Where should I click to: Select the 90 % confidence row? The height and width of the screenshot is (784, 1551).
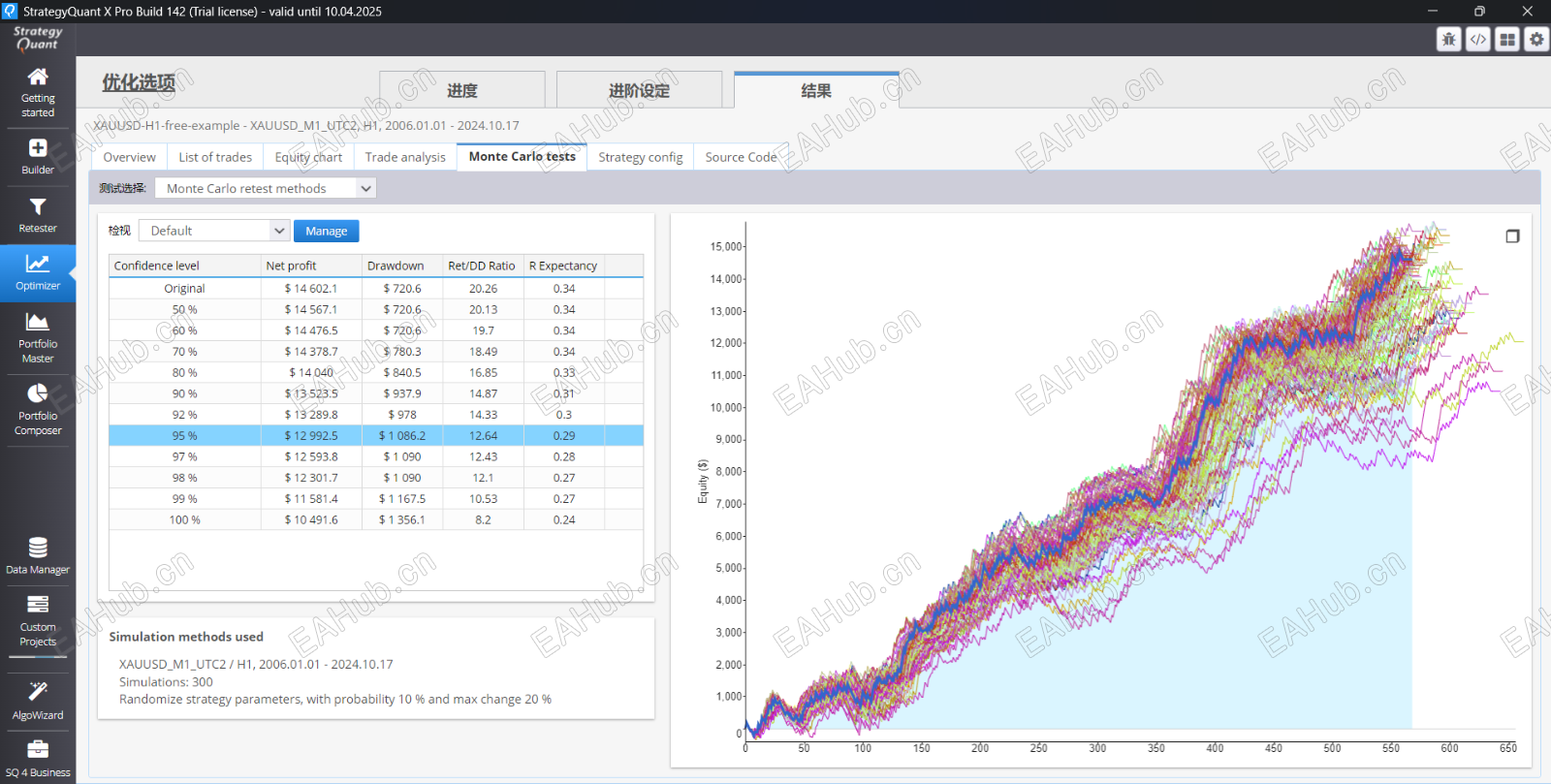point(376,393)
